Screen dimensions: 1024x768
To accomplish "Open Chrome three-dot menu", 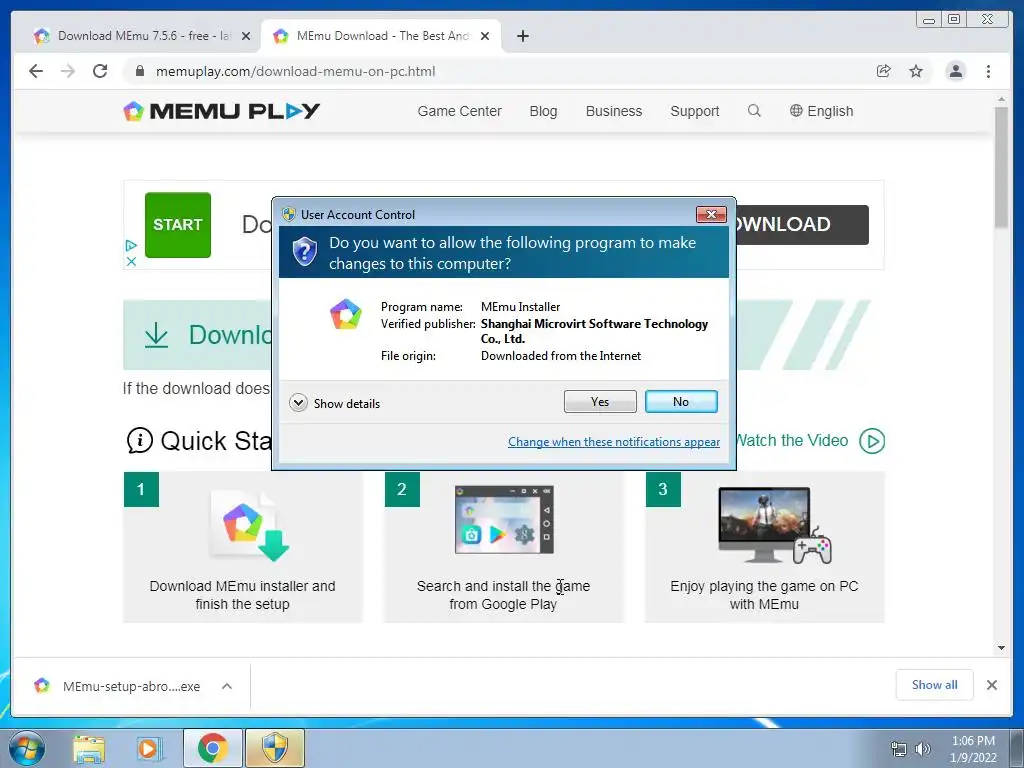I will coord(988,71).
